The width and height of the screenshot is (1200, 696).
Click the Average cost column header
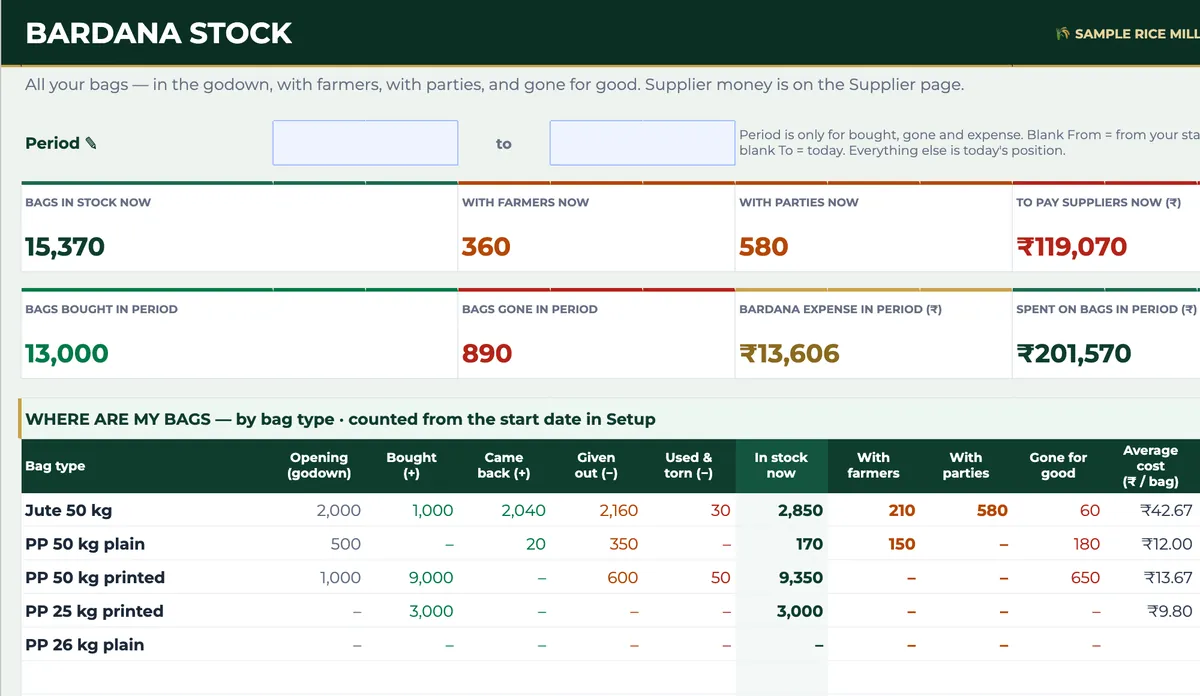tap(1150, 466)
